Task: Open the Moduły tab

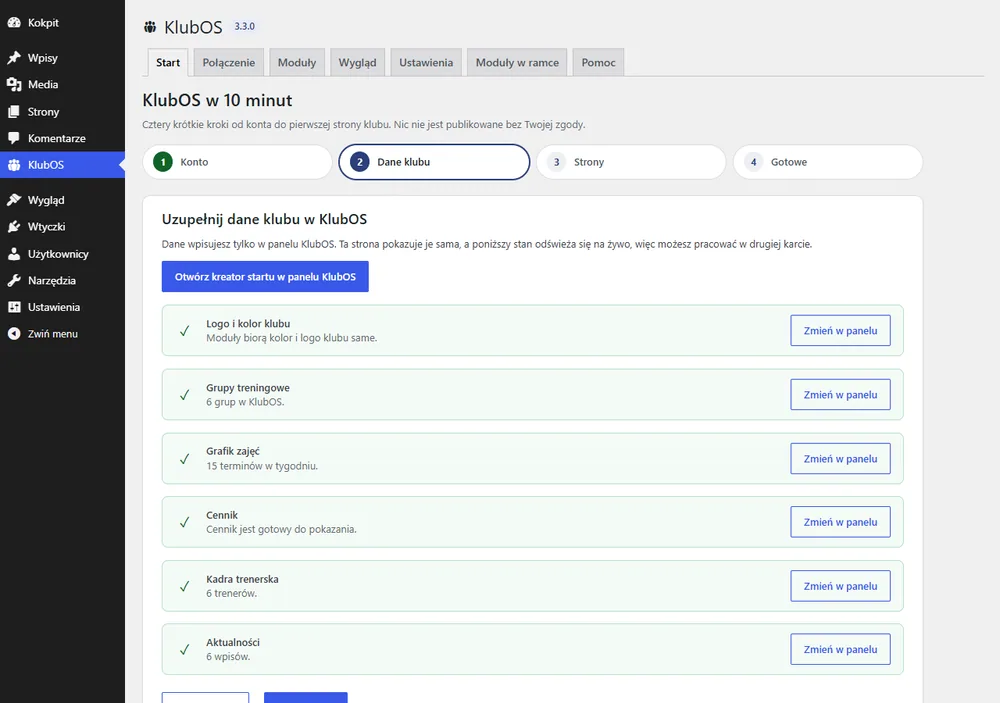Action: tap(297, 63)
